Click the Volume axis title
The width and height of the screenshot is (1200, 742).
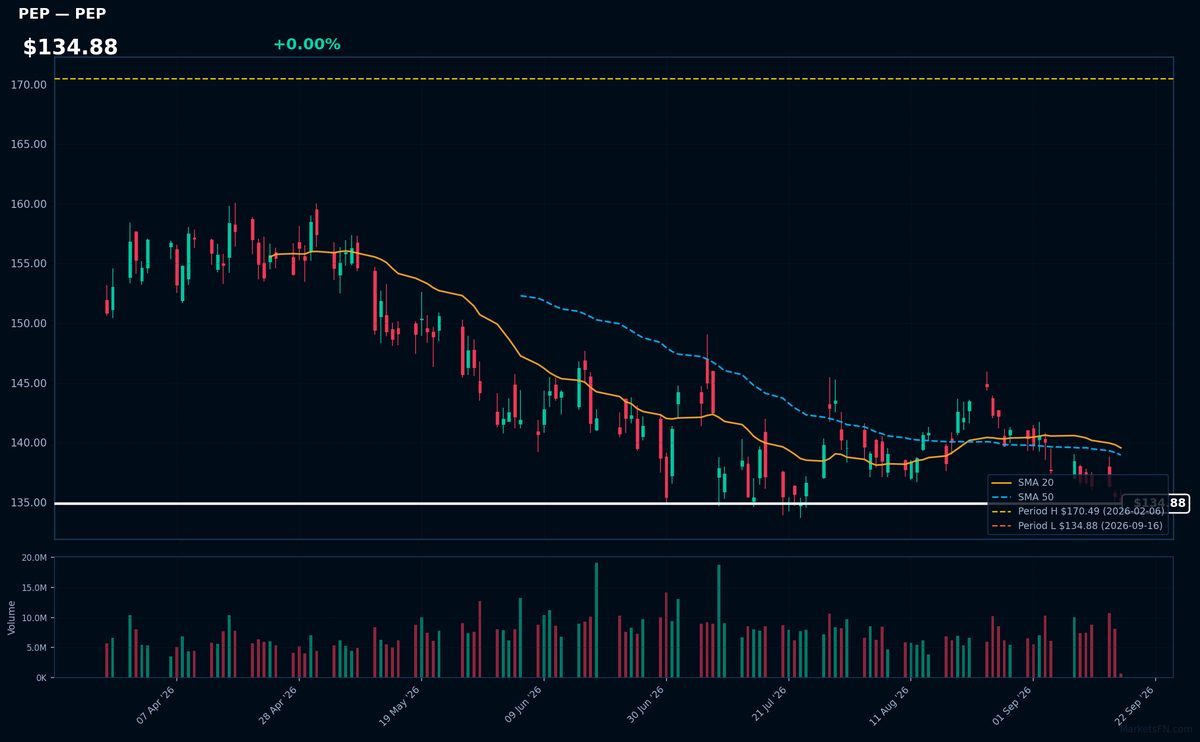(x=12, y=617)
